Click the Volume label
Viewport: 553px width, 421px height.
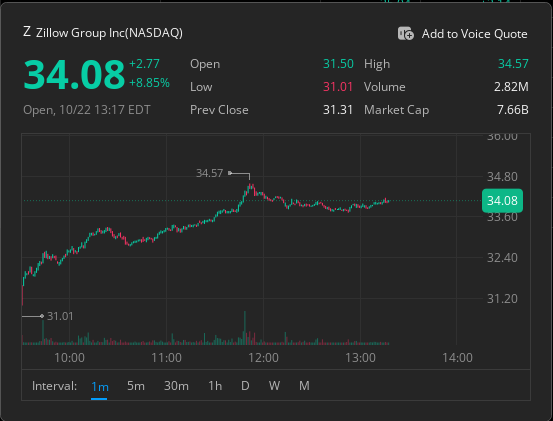(x=384, y=87)
